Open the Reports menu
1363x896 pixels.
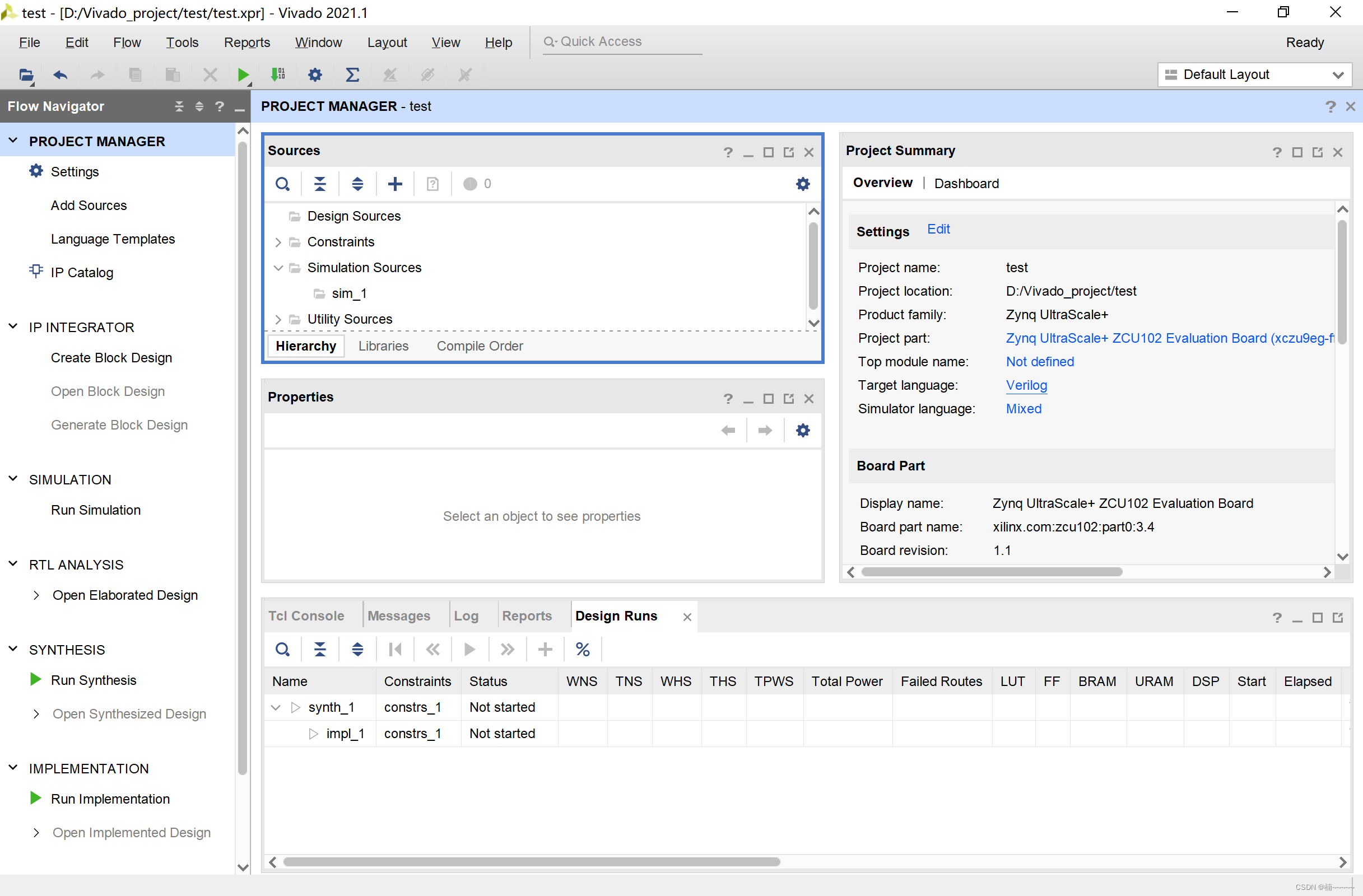pos(247,43)
